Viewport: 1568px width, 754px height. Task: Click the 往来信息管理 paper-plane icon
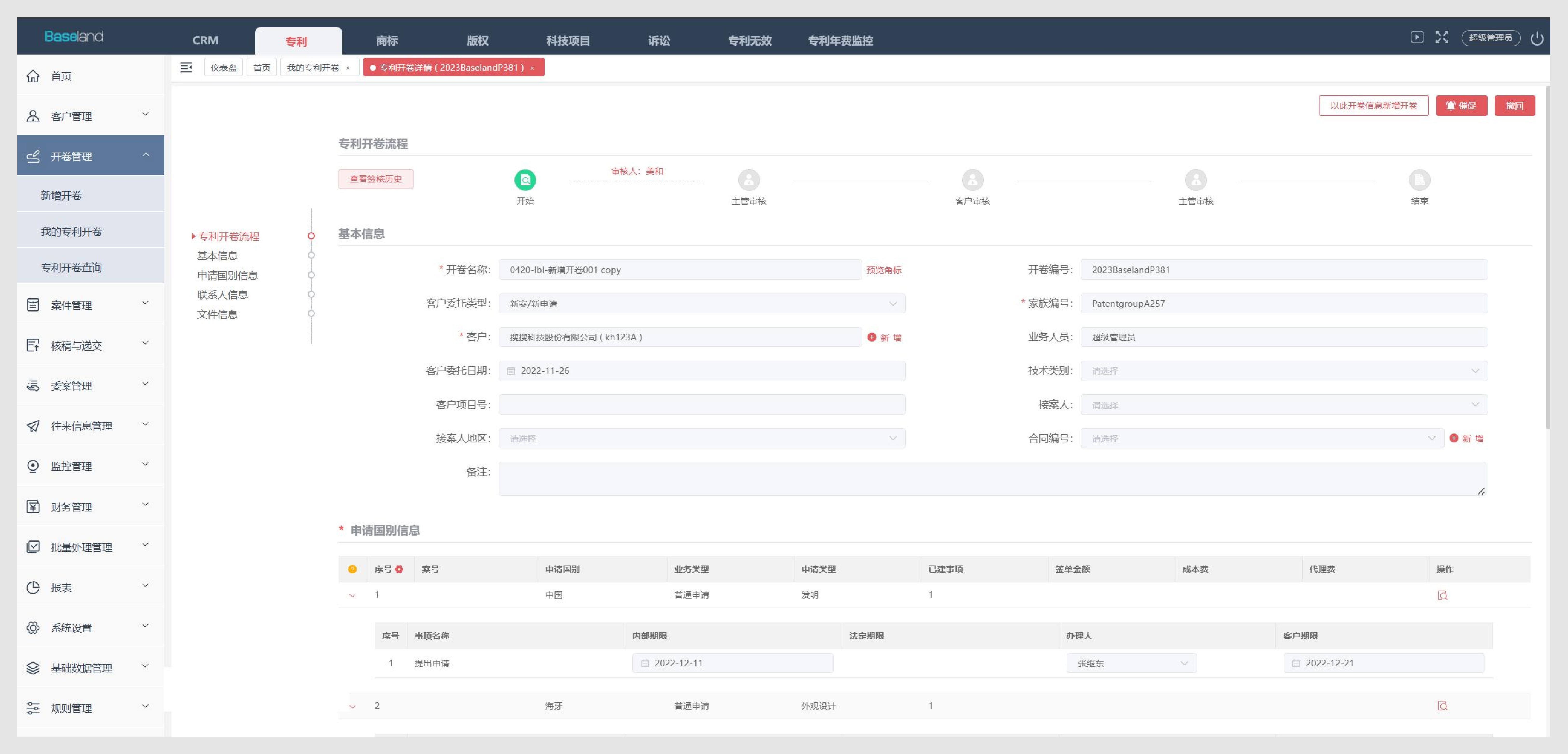click(33, 426)
